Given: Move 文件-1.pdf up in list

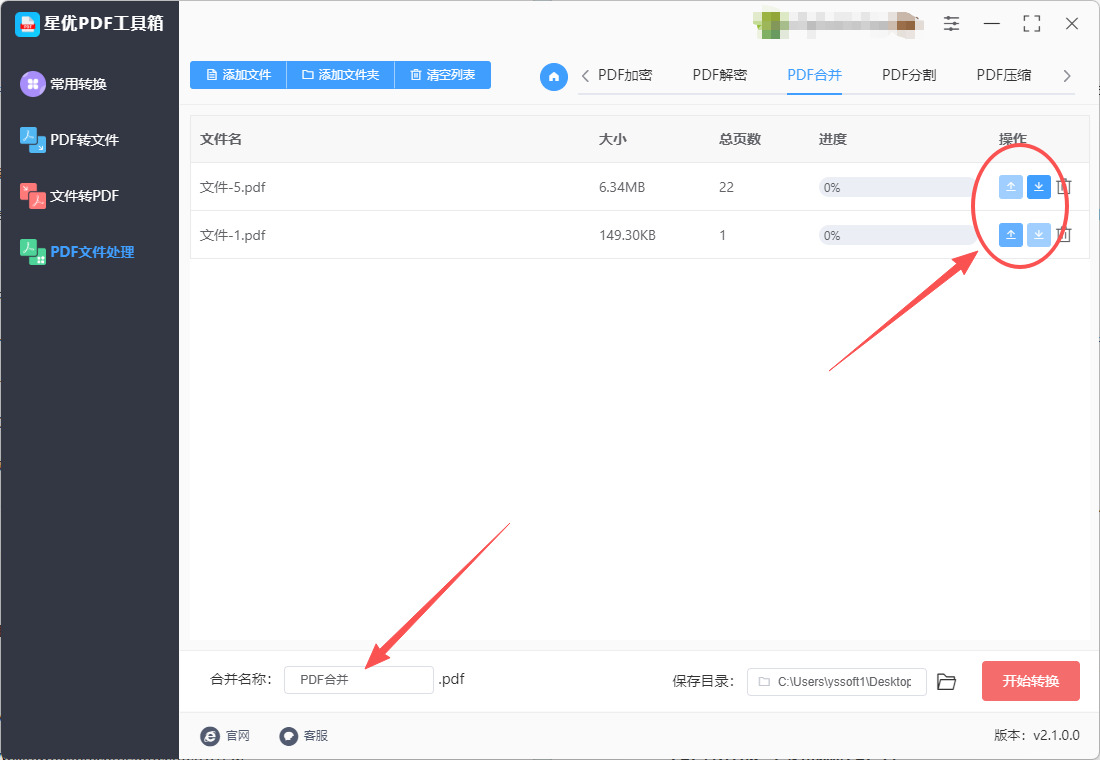Looking at the screenshot, I should 1010,235.
